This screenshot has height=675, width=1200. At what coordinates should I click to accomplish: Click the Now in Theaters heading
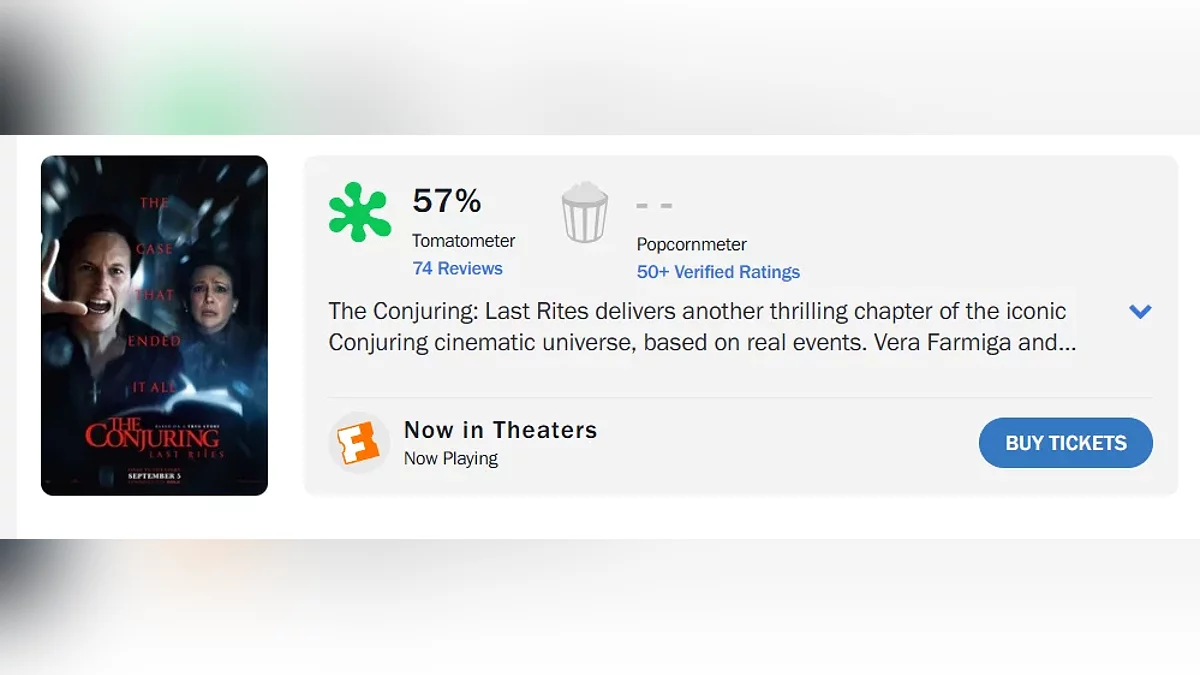(x=500, y=430)
